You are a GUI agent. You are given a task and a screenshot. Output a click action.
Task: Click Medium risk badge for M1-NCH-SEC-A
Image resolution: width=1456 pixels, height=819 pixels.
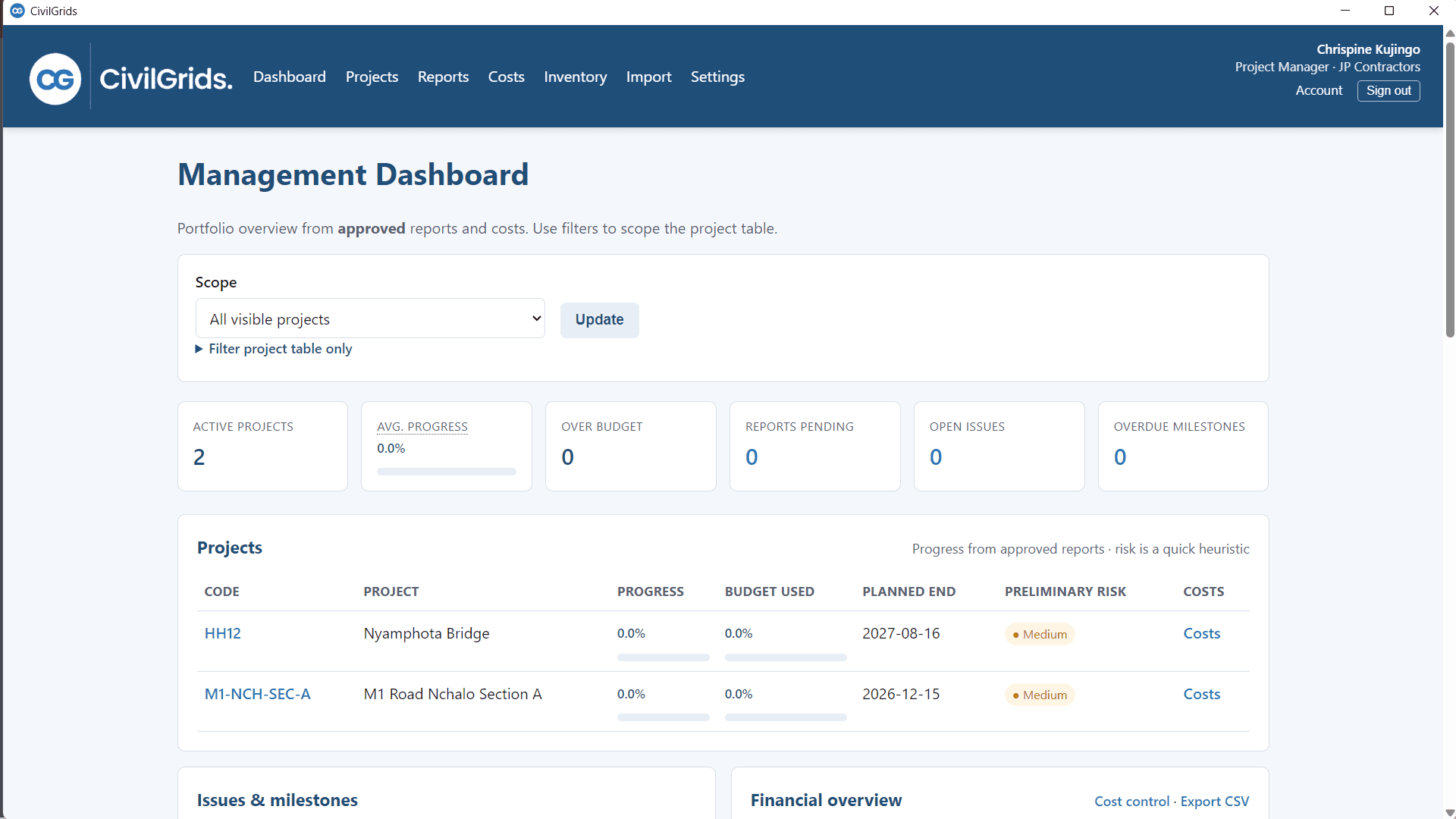(1040, 695)
